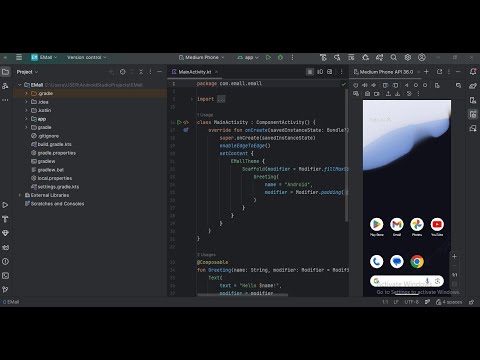Click the UTF-8 encoding status bar entry
Image resolution: width=480 pixels, height=360 pixels.
[411, 302]
